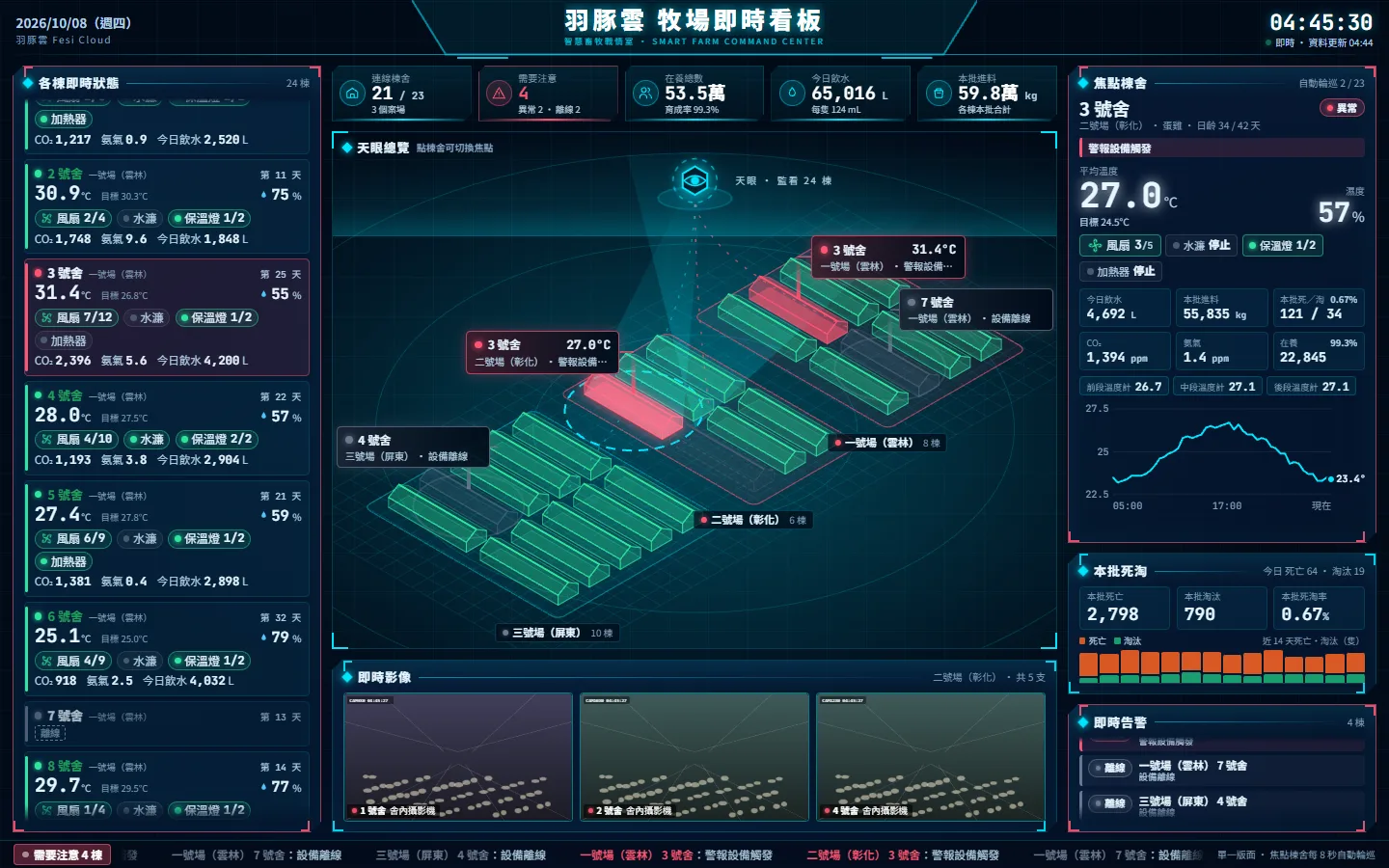Toggle 2號舍 保溫燈 1/2 chip
The height and width of the screenshot is (868, 1389).
point(209,219)
